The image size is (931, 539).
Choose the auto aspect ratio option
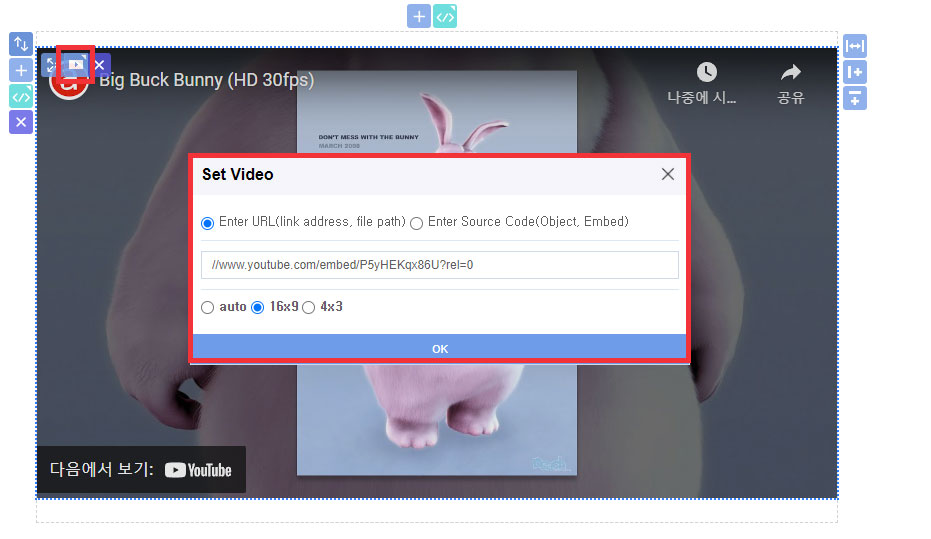(x=207, y=307)
